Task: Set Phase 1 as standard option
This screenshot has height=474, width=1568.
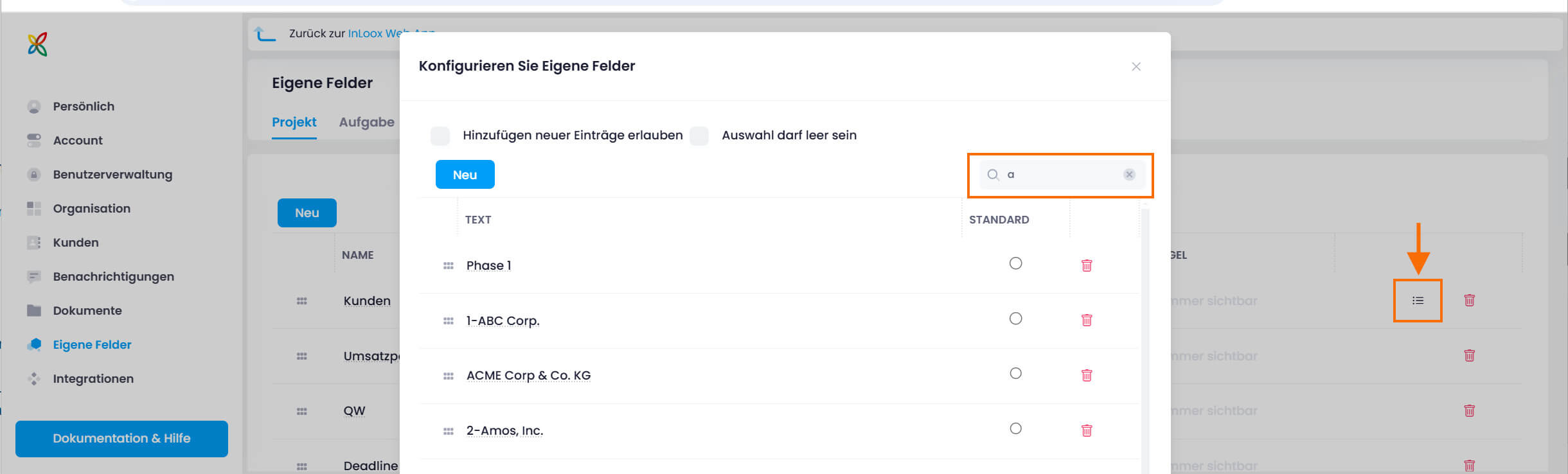Action: coord(1015,263)
